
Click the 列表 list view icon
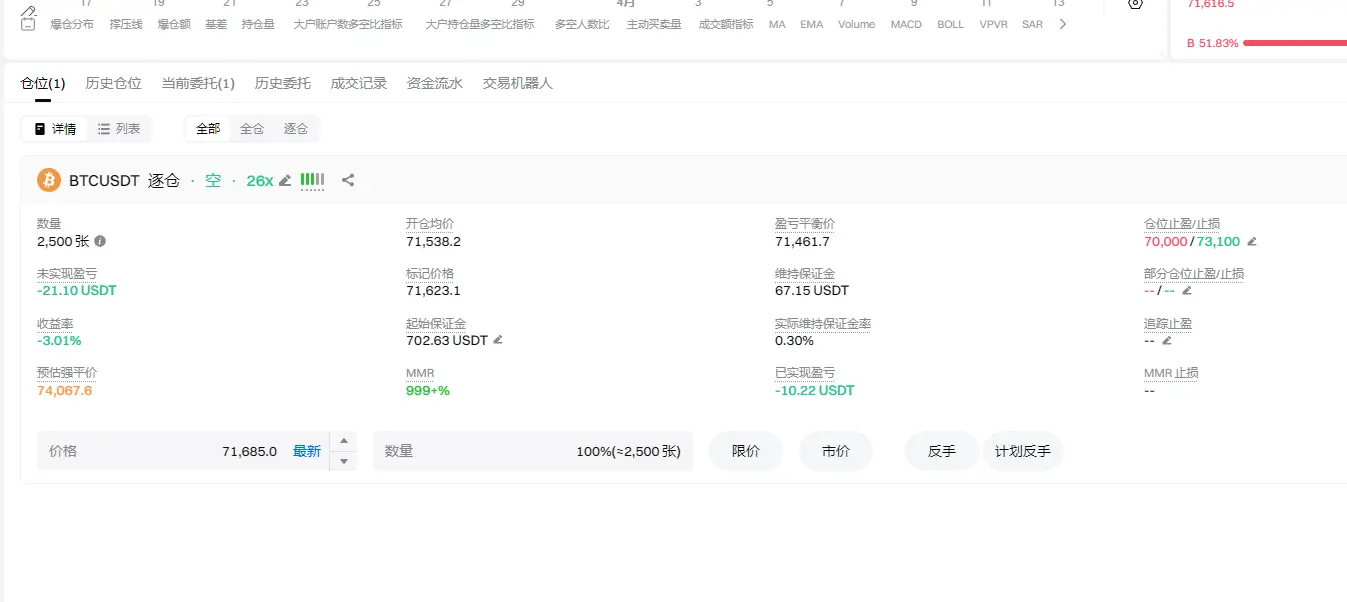coord(104,129)
